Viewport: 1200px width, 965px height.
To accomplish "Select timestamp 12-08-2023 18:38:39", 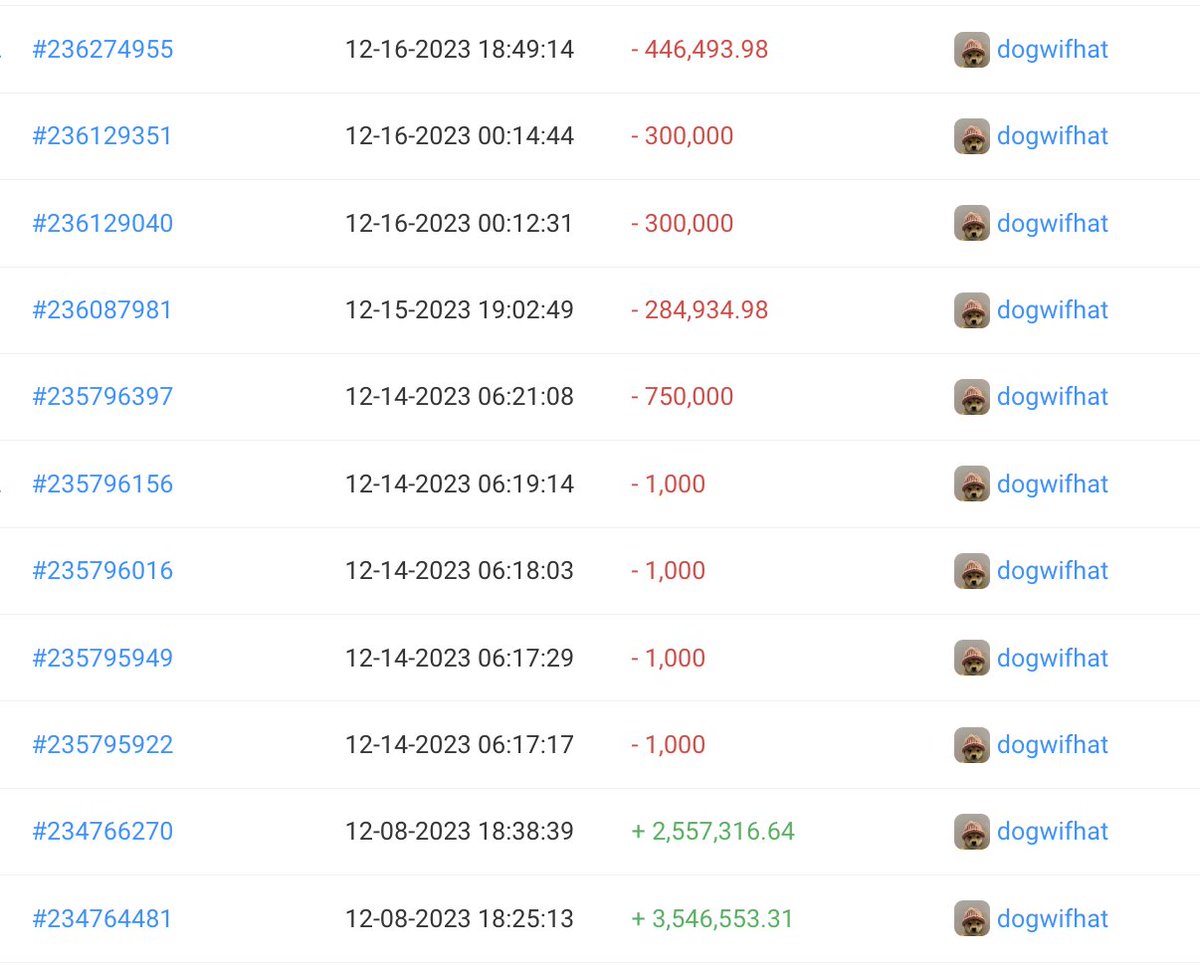I will coord(460,832).
